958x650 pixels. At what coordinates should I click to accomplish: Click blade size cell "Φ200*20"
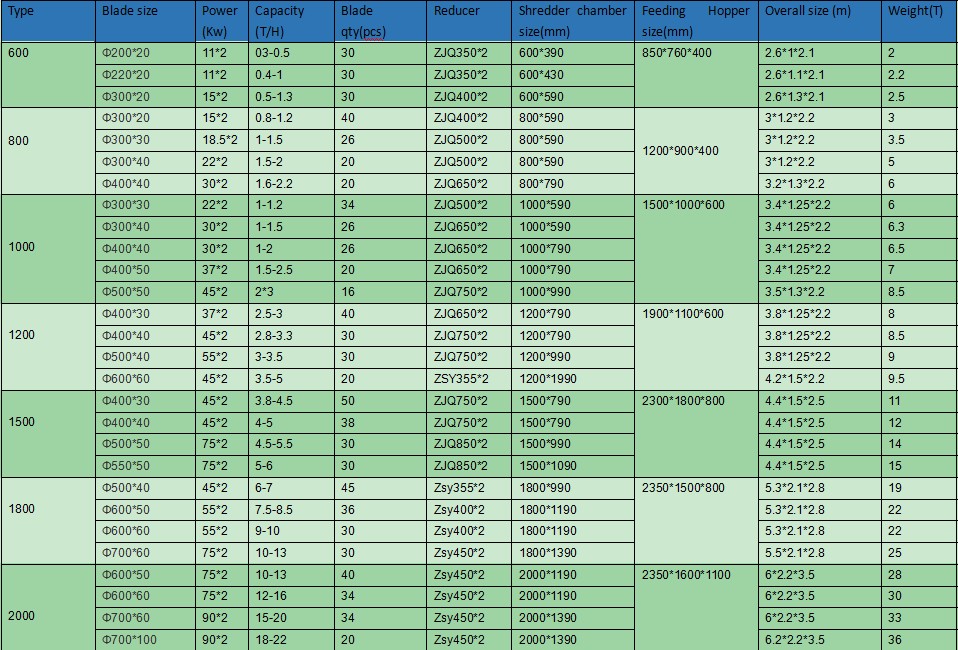145,53
